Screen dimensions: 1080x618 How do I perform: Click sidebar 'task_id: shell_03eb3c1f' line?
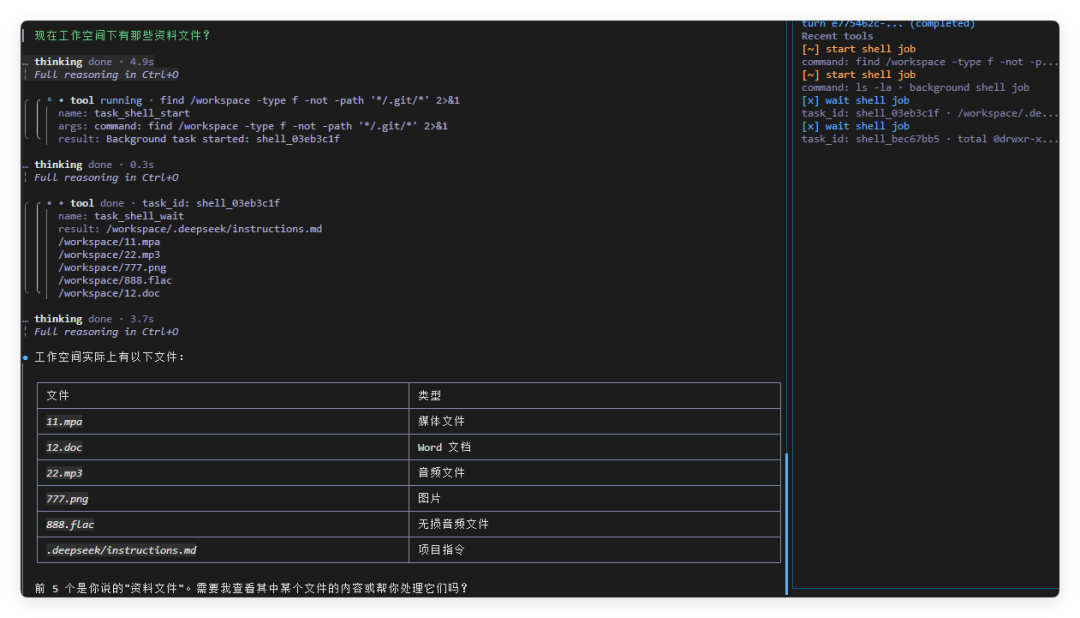(x=929, y=113)
